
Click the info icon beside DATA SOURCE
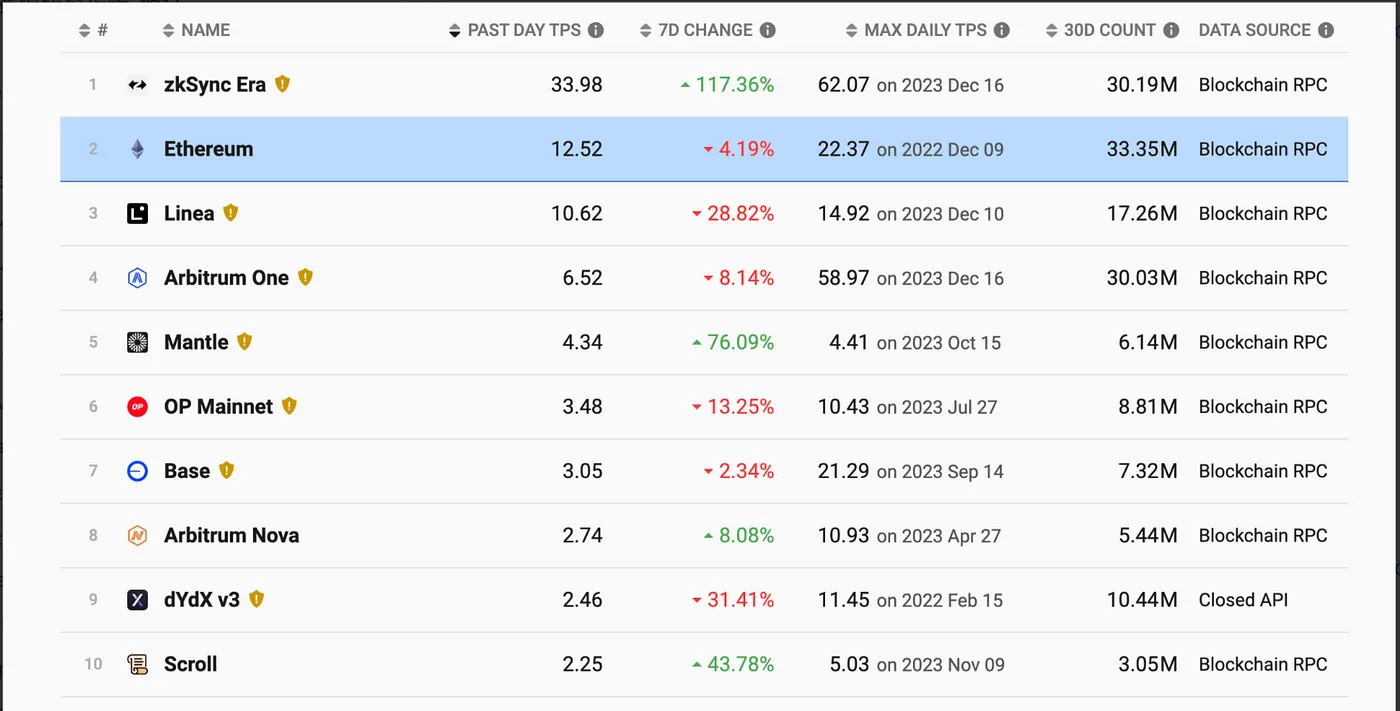click(1326, 30)
